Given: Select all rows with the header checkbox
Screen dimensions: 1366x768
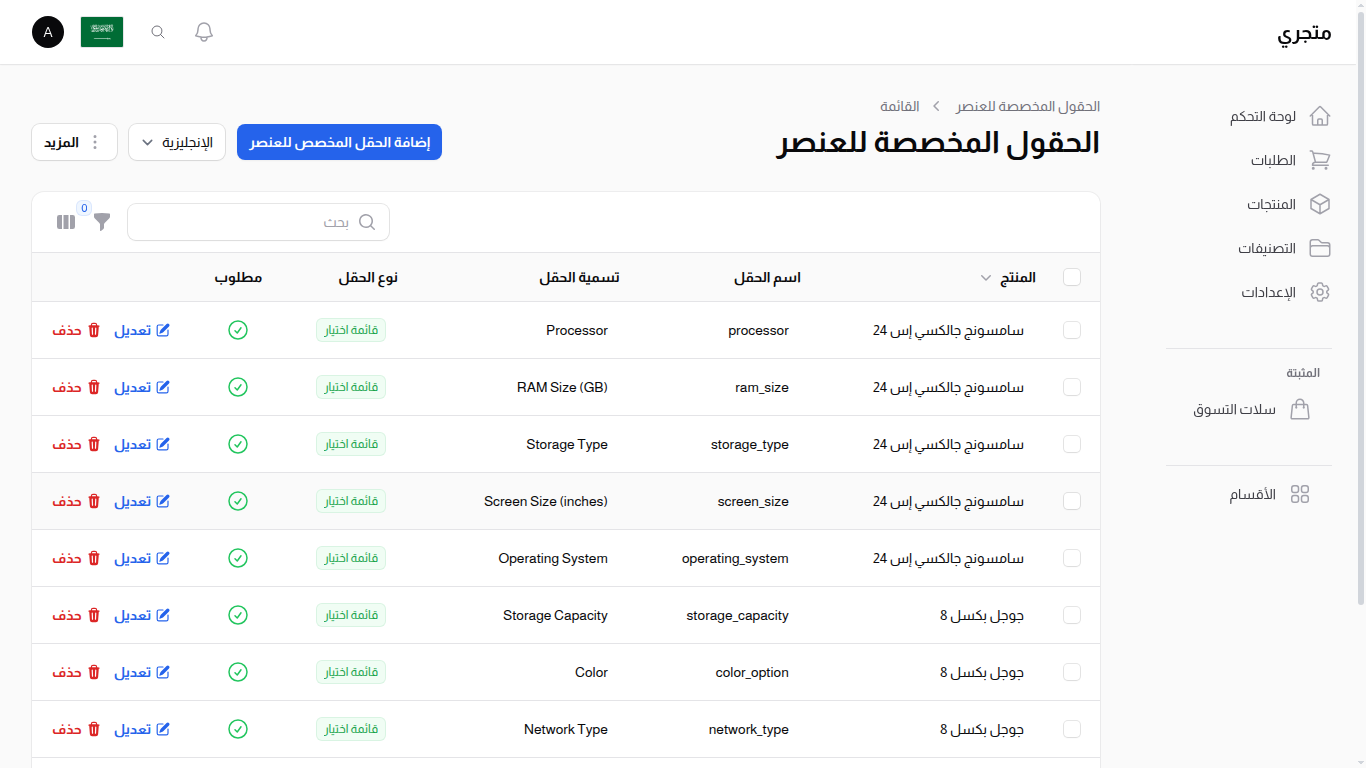Looking at the screenshot, I should point(1071,277).
